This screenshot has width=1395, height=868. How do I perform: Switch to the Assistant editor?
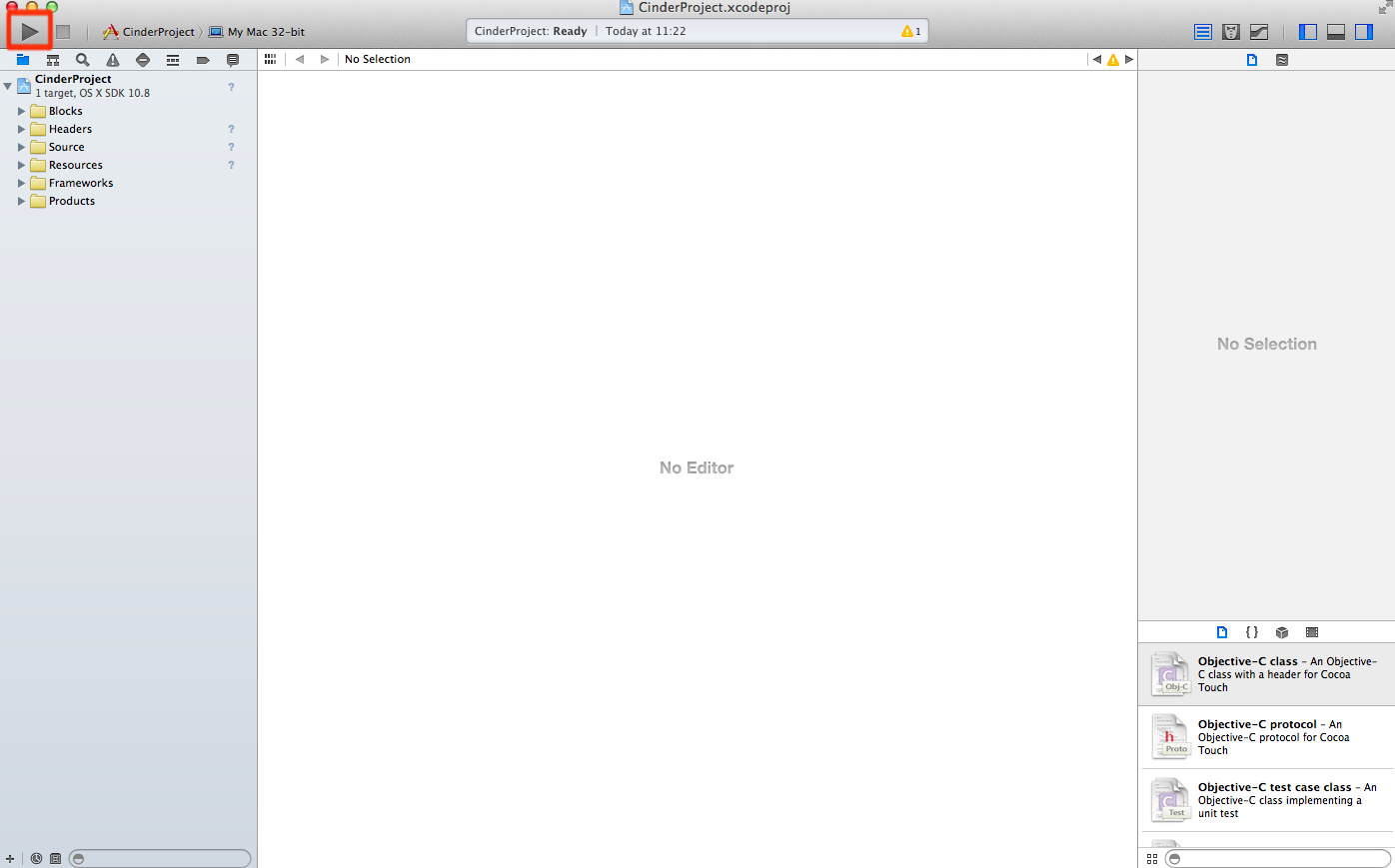(x=1231, y=32)
